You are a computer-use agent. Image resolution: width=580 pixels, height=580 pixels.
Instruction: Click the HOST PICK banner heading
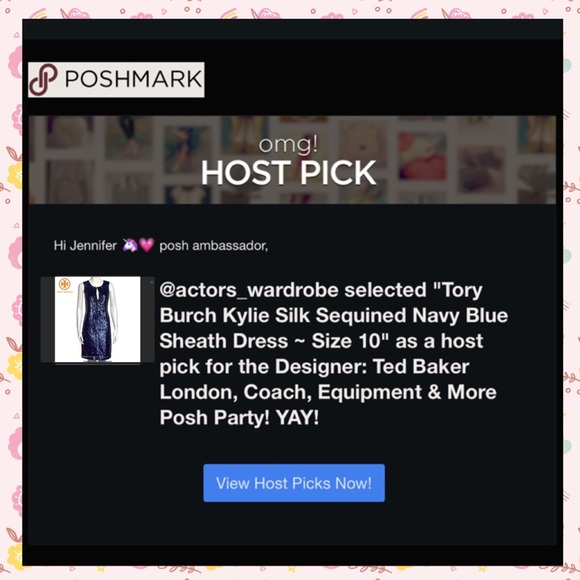[289, 173]
